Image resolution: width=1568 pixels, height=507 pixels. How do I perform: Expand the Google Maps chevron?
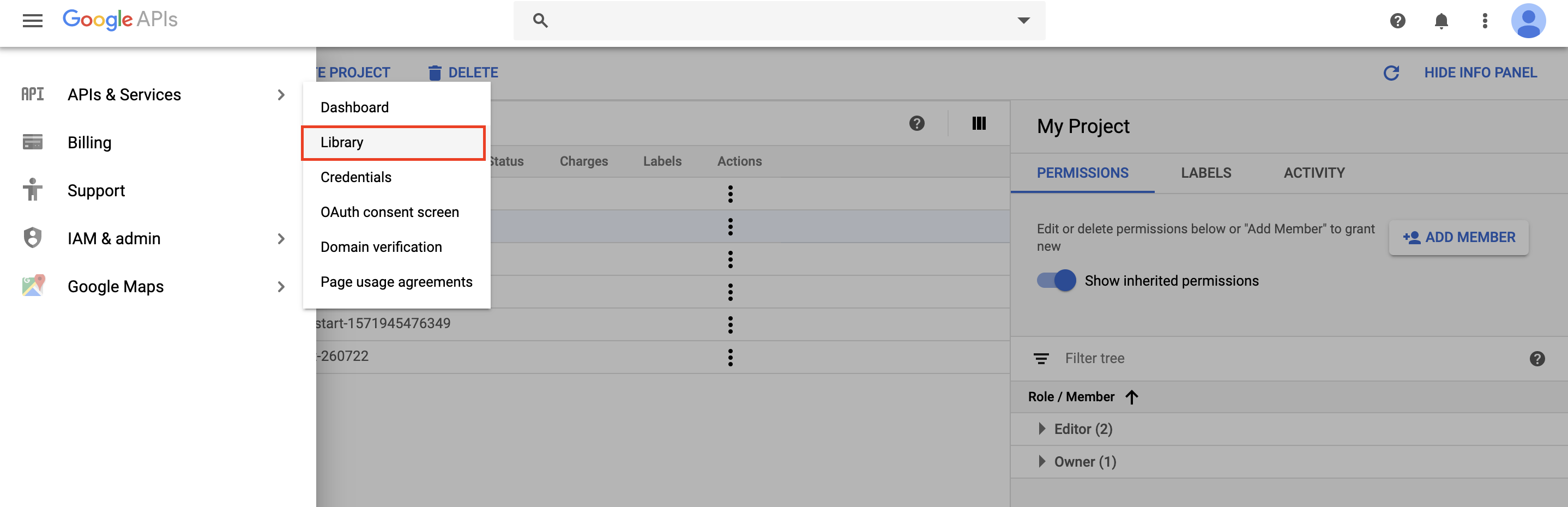click(281, 287)
